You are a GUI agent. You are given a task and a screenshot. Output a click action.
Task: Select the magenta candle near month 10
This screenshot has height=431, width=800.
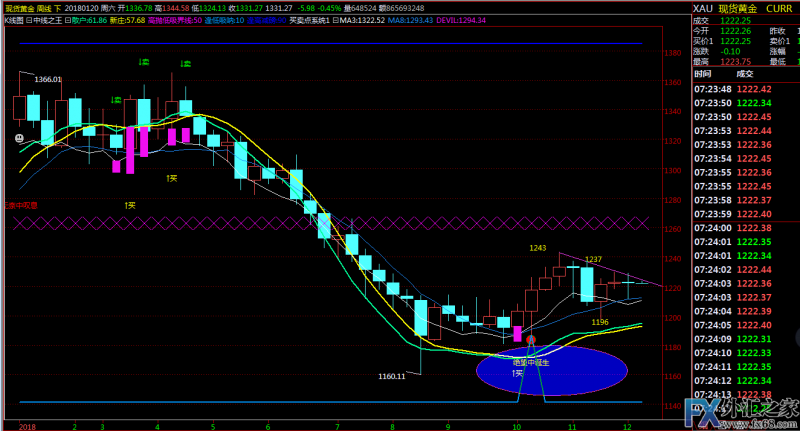point(517,333)
